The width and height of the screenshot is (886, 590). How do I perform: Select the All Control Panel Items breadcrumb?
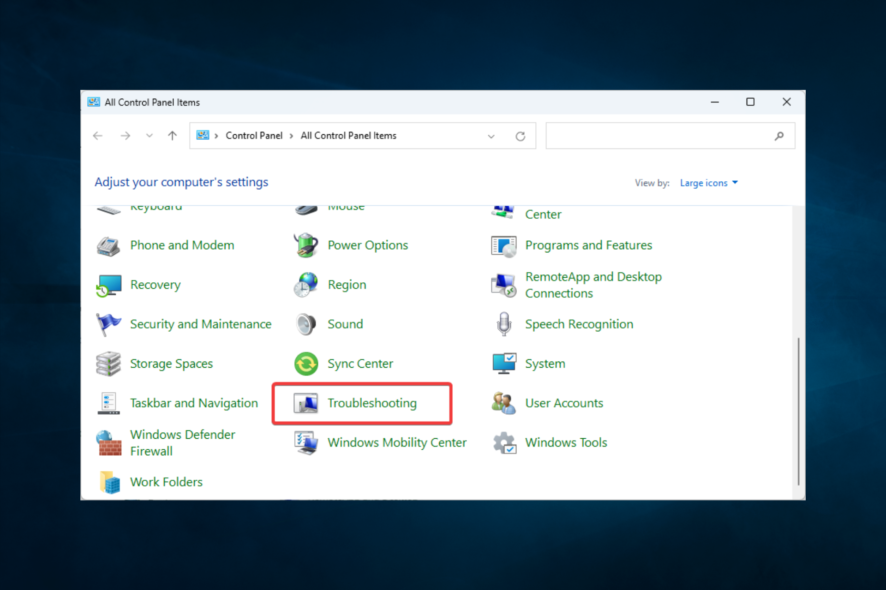[x=349, y=136]
